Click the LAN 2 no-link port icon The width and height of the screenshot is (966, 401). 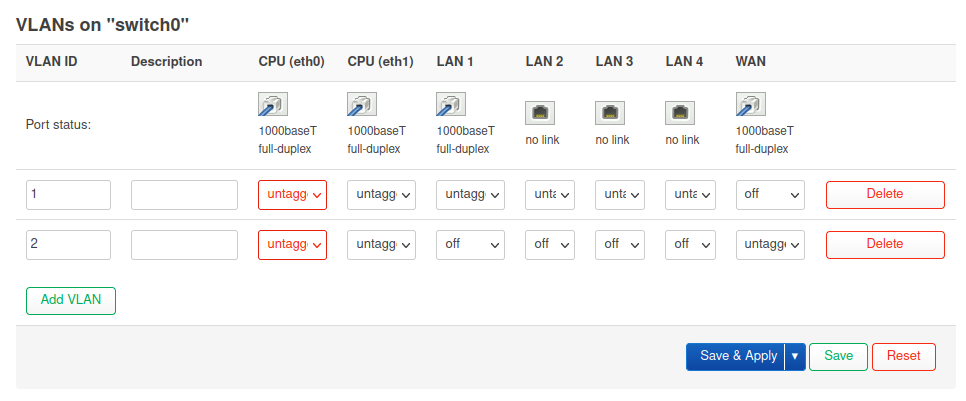pos(540,113)
